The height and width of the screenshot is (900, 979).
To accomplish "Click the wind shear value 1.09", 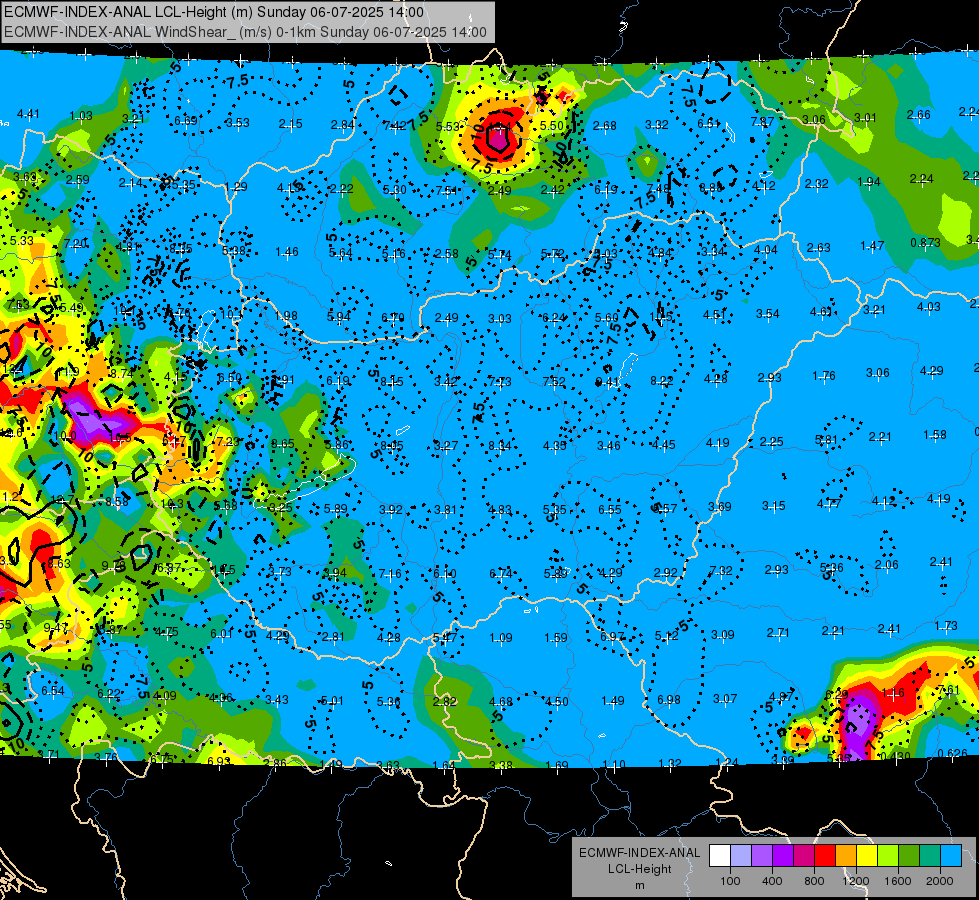I will 501,638.
